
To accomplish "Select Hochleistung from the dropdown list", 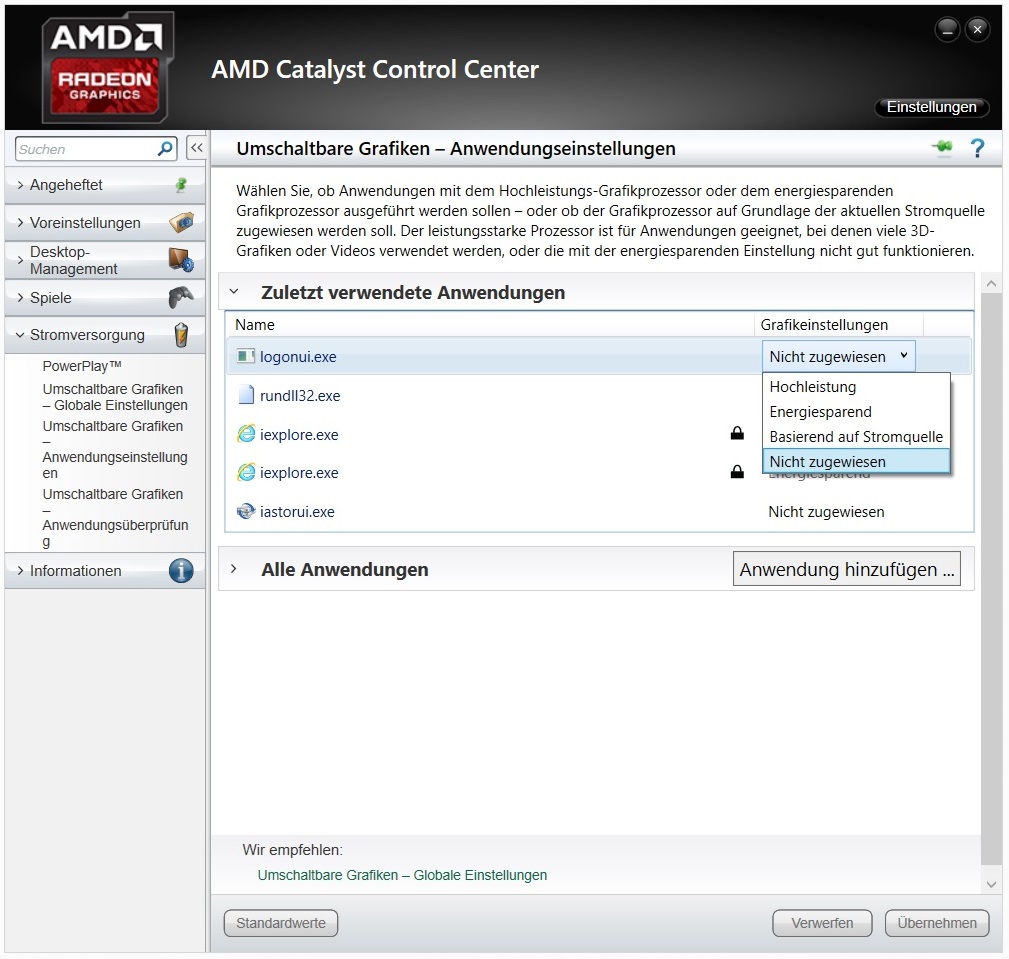I will pos(856,387).
